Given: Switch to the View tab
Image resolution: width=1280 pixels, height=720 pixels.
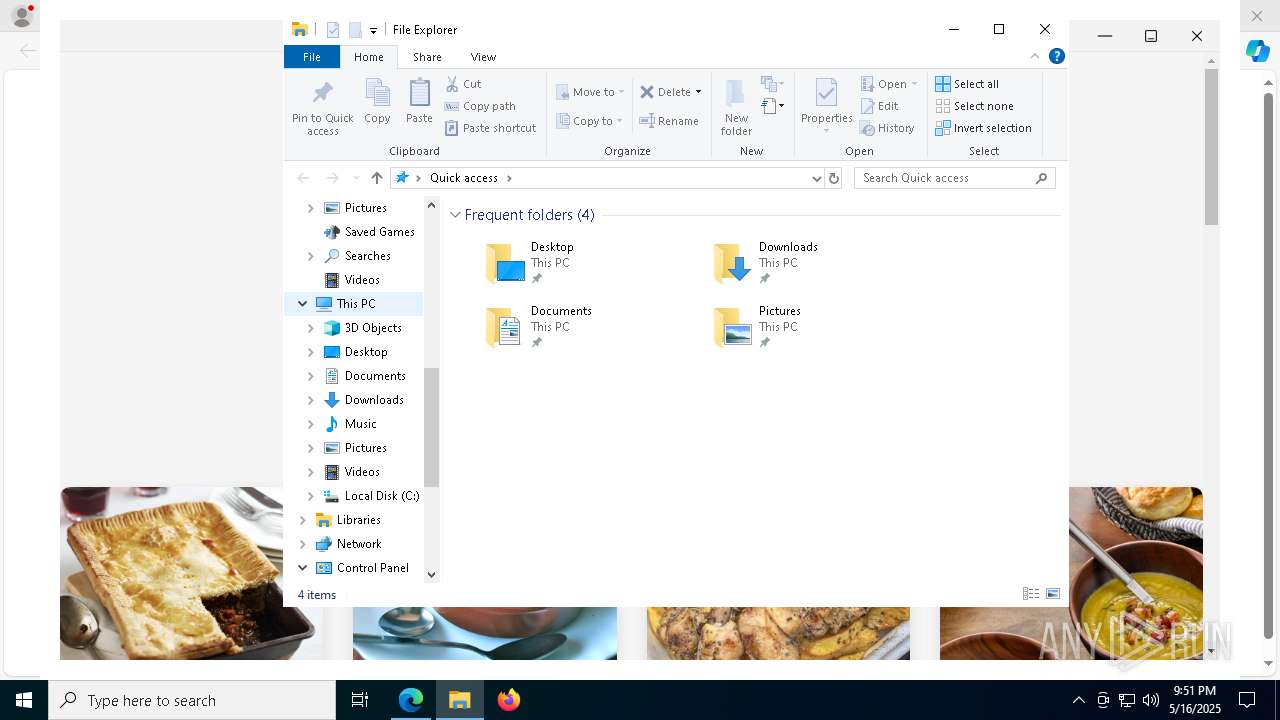Looking at the screenshot, I should click(x=483, y=57).
